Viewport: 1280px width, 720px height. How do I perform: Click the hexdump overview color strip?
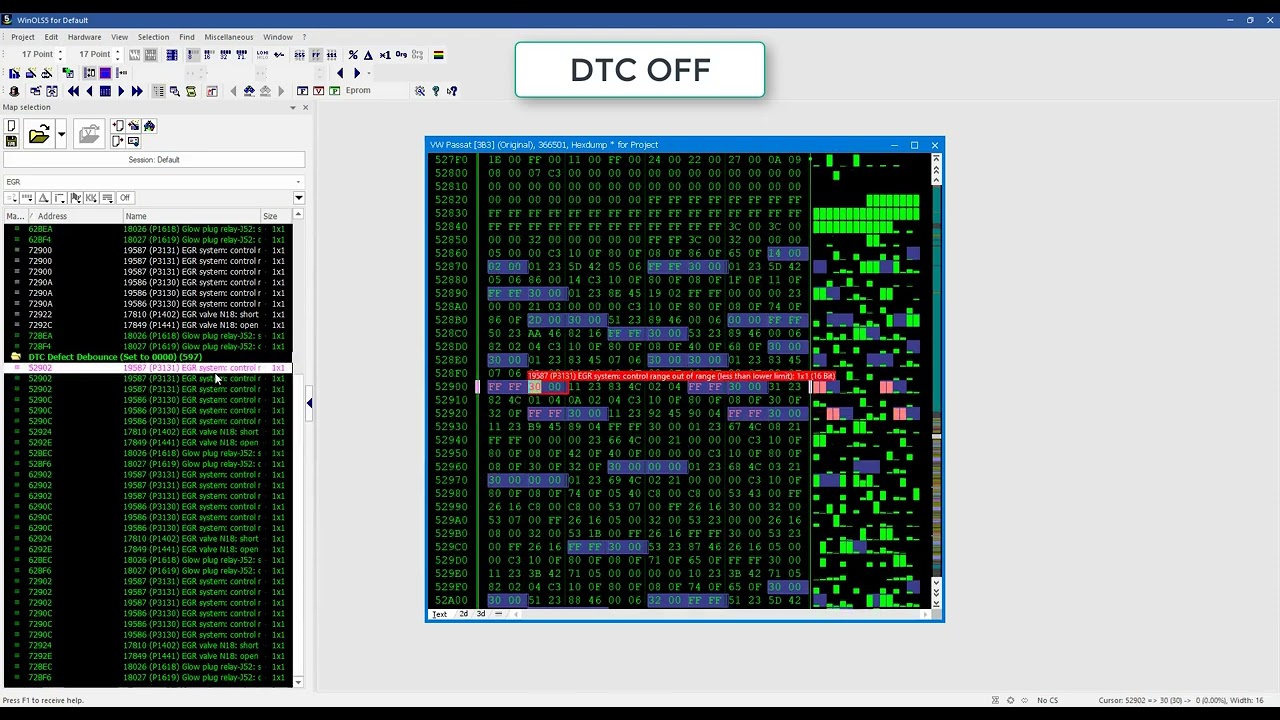pos(936,380)
